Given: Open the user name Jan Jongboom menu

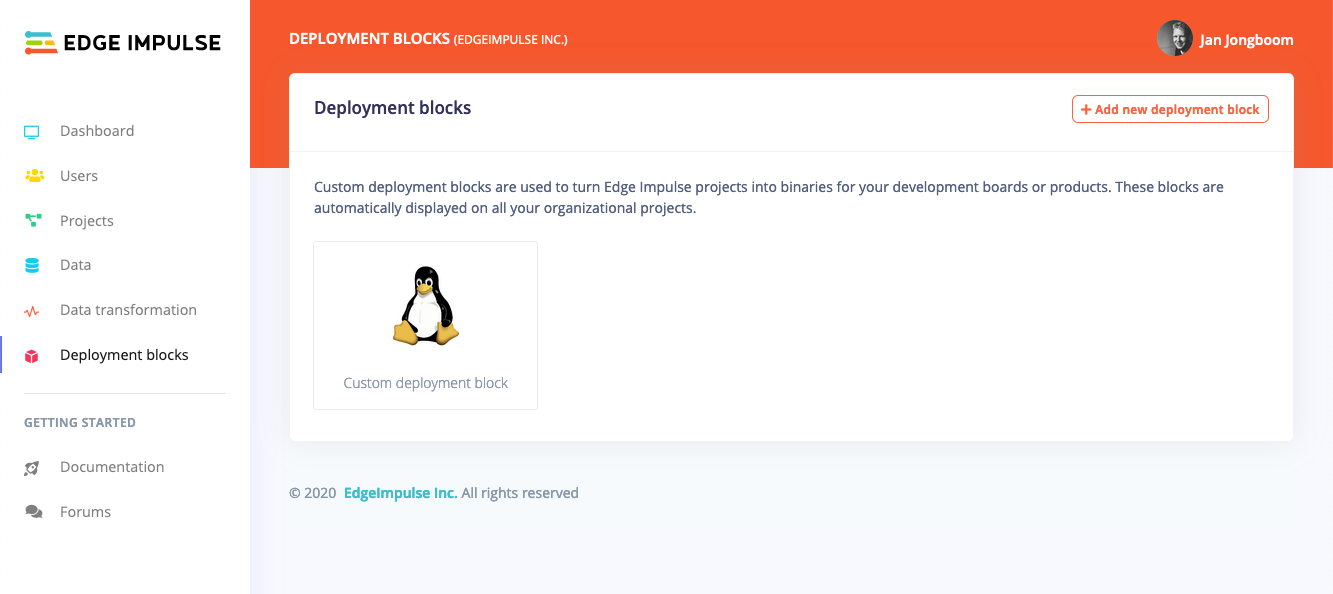Looking at the screenshot, I should 1246,40.
